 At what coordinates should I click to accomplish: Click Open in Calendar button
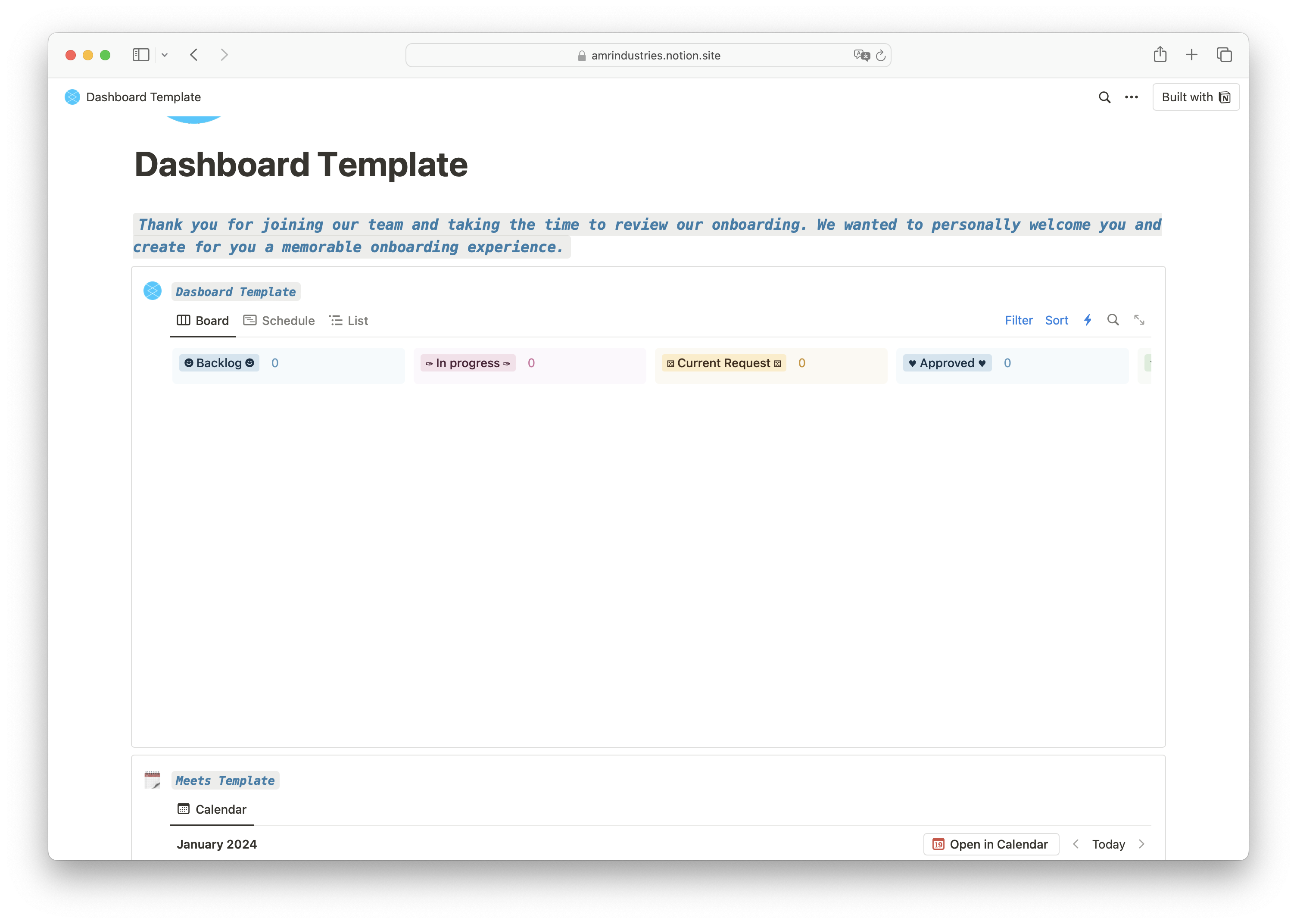[x=990, y=844]
